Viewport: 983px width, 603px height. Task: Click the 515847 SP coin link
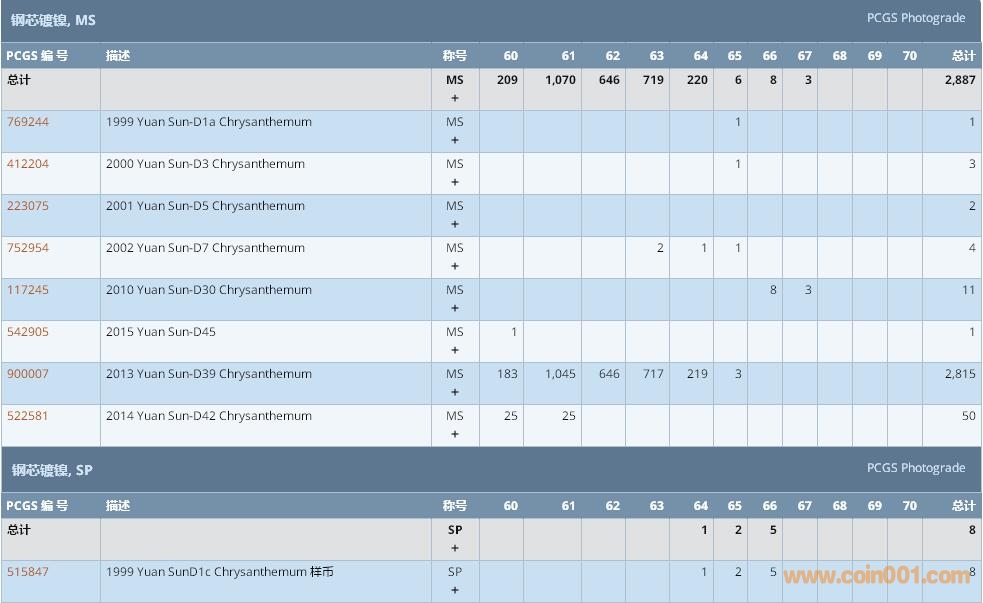tap(28, 572)
